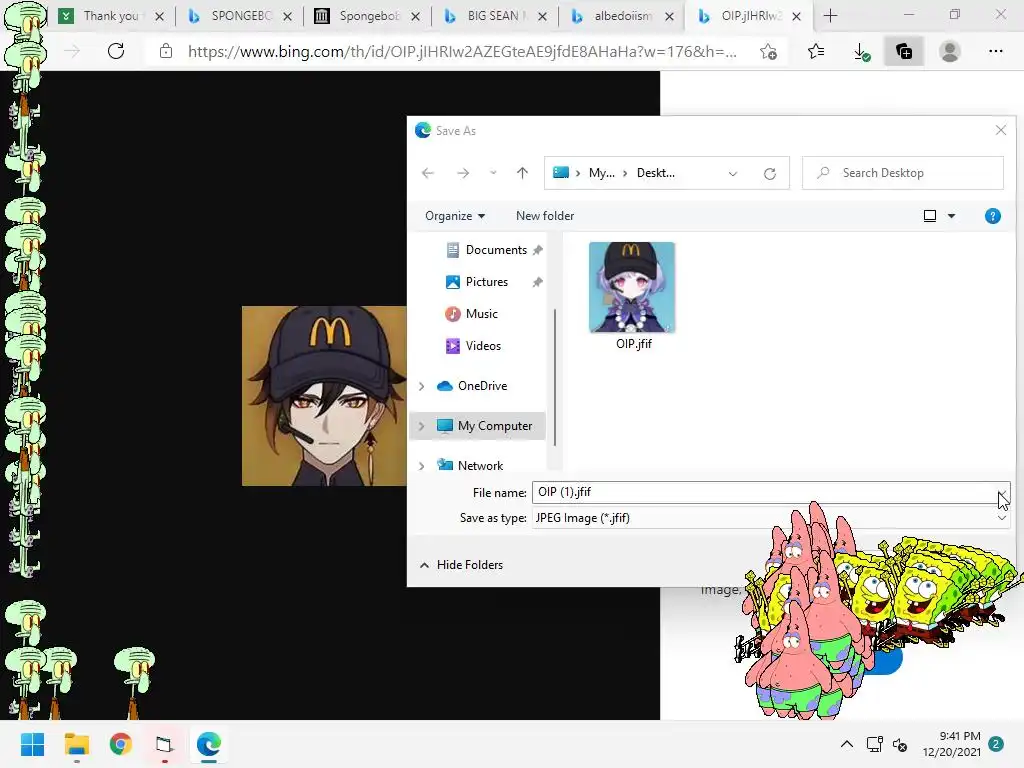Click the Search Desktop field

pos(903,173)
